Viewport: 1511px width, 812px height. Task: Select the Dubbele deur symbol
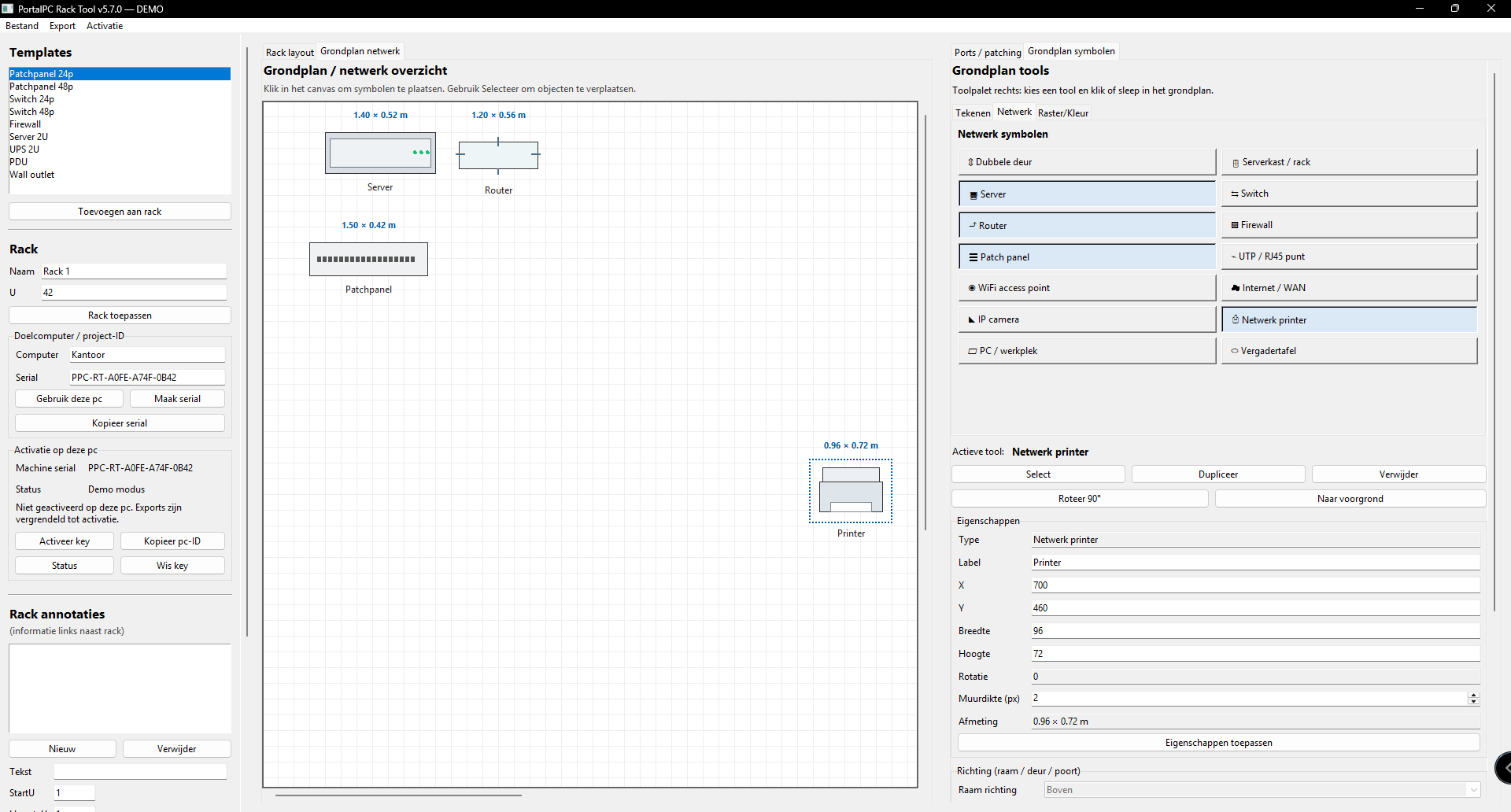1087,162
